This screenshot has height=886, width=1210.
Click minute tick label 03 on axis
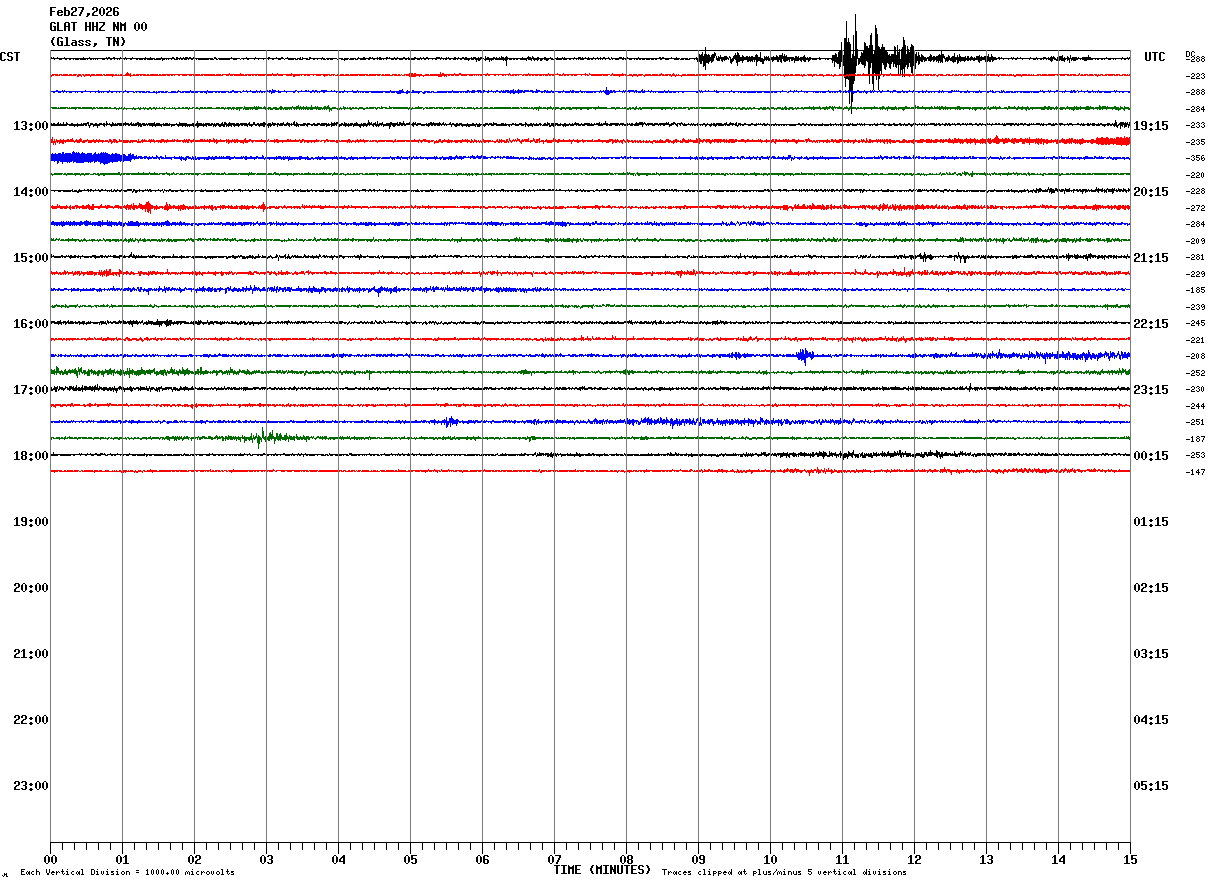tap(266, 859)
